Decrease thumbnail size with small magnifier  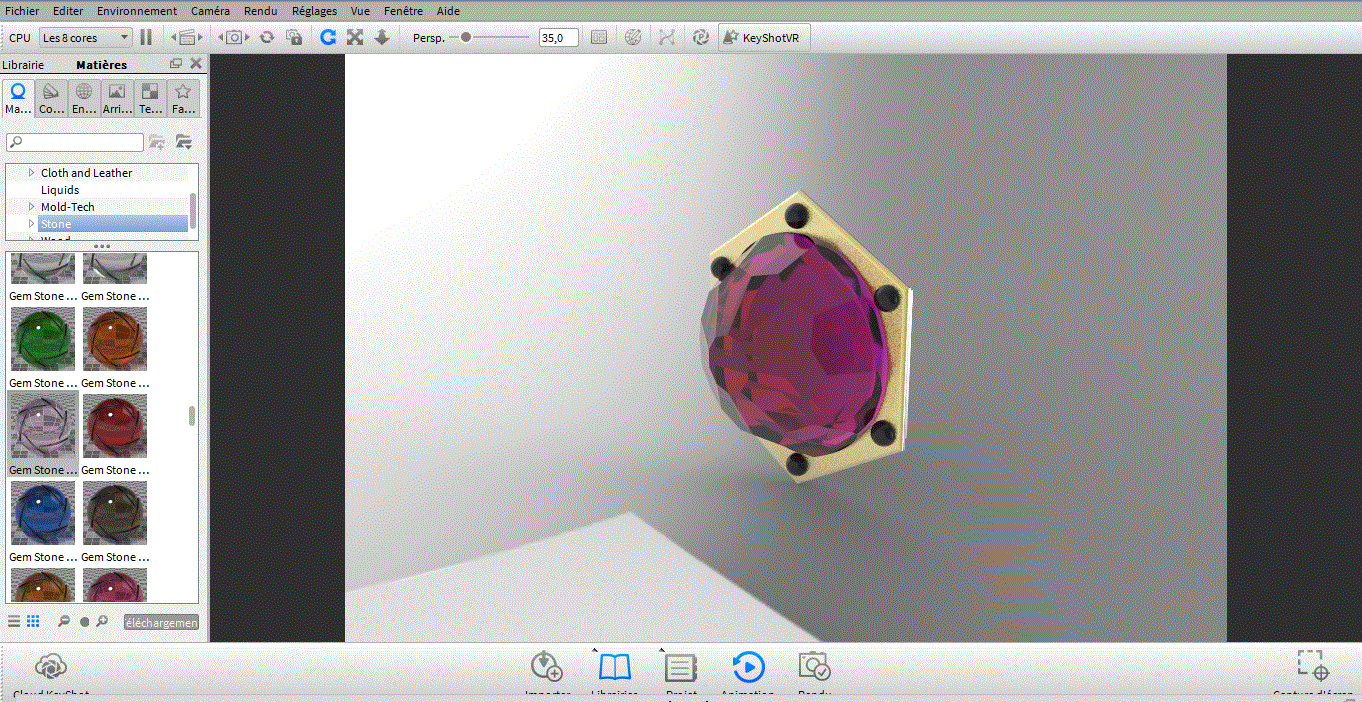pyautogui.click(x=64, y=622)
